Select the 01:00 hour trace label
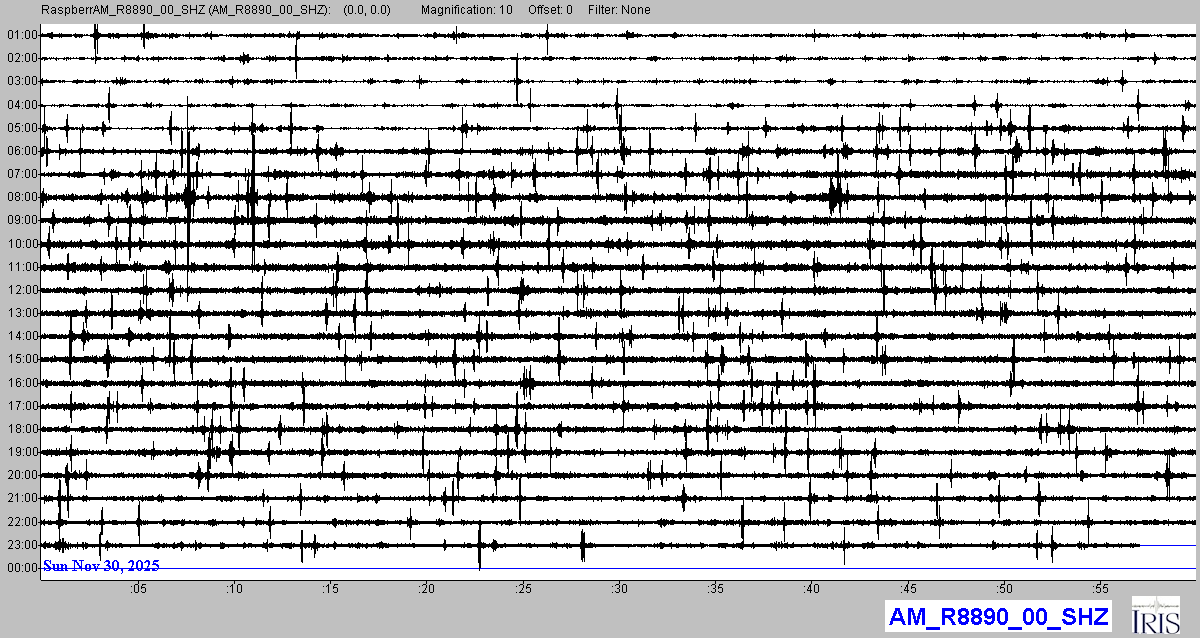The image size is (1200, 638). click(22, 35)
